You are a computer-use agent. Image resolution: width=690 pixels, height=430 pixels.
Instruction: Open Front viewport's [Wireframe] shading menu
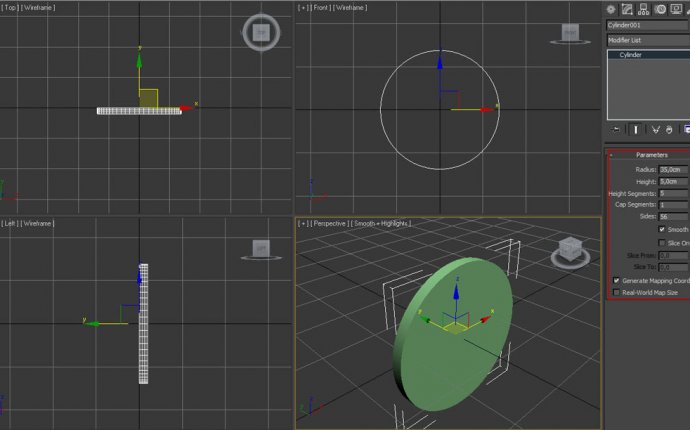tap(350, 7)
